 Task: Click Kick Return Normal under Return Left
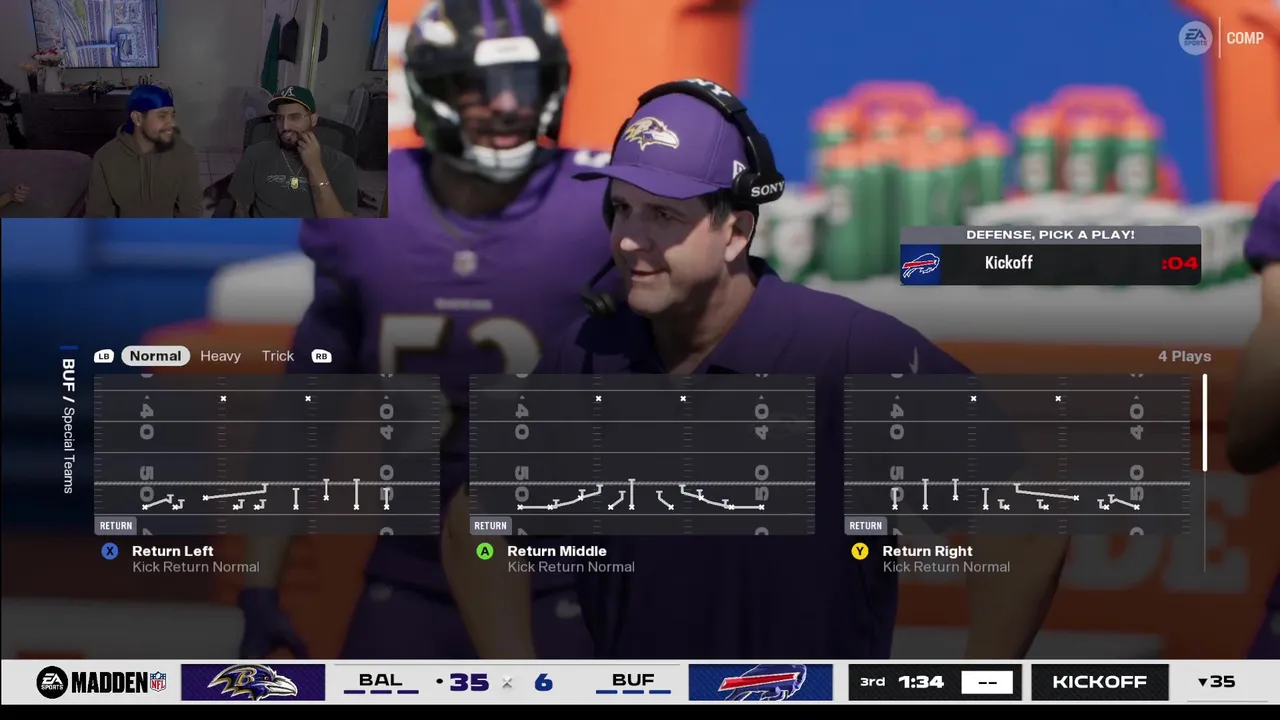coord(195,567)
